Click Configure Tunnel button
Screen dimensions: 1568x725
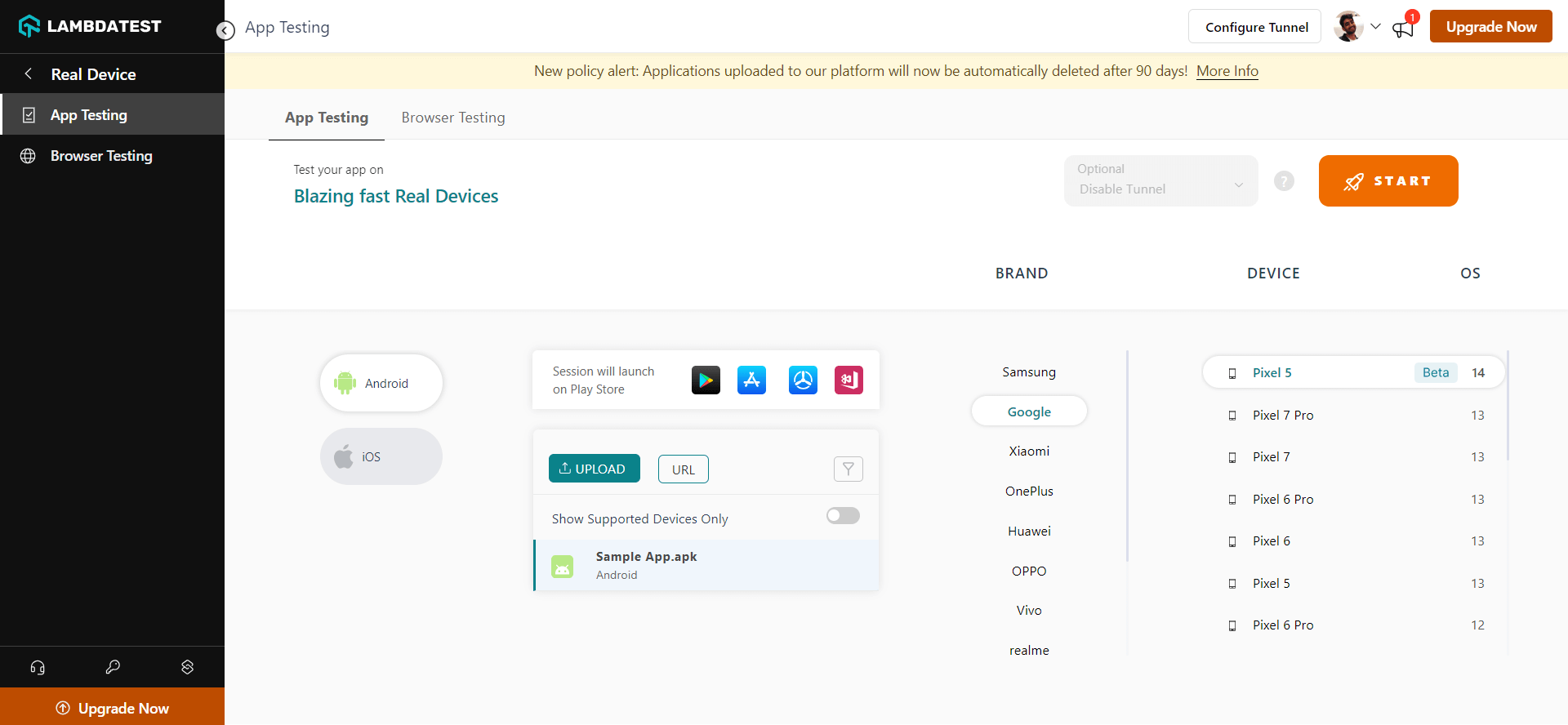pos(1254,27)
